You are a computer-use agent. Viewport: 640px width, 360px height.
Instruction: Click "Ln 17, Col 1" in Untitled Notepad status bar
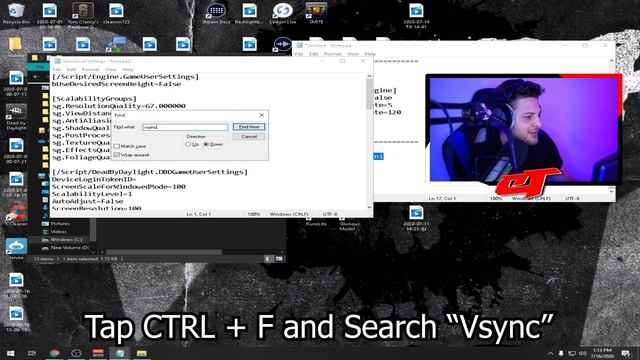(x=442, y=198)
